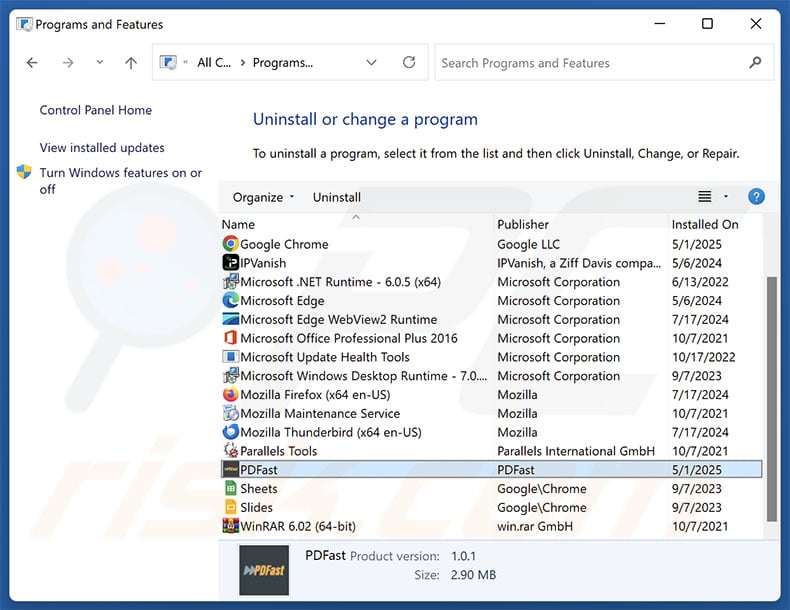Select Mozilla Thunderbird (x64 en-US) name
This screenshot has height=610, width=790.
pyautogui.click(x=331, y=432)
